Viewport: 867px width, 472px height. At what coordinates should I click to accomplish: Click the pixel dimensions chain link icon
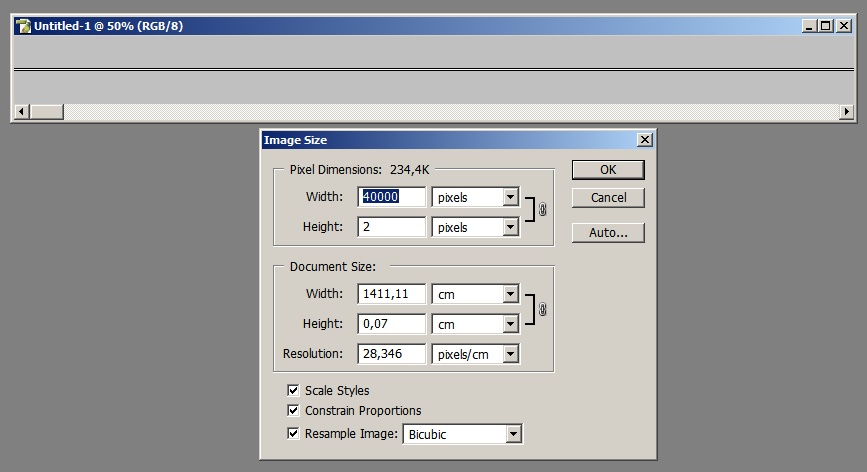(x=543, y=211)
